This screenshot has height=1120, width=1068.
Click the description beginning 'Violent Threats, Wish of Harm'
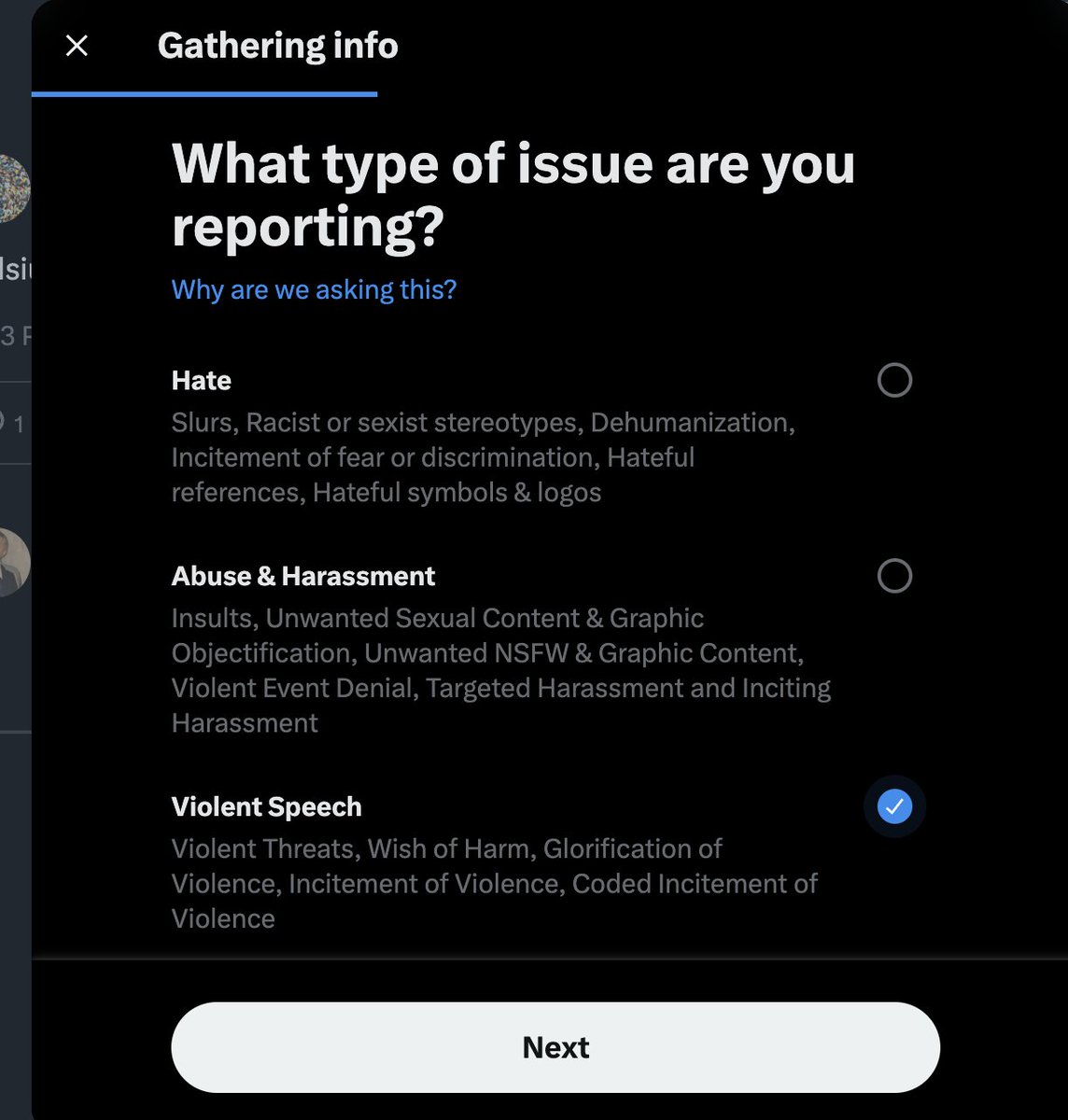coord(495,883)
